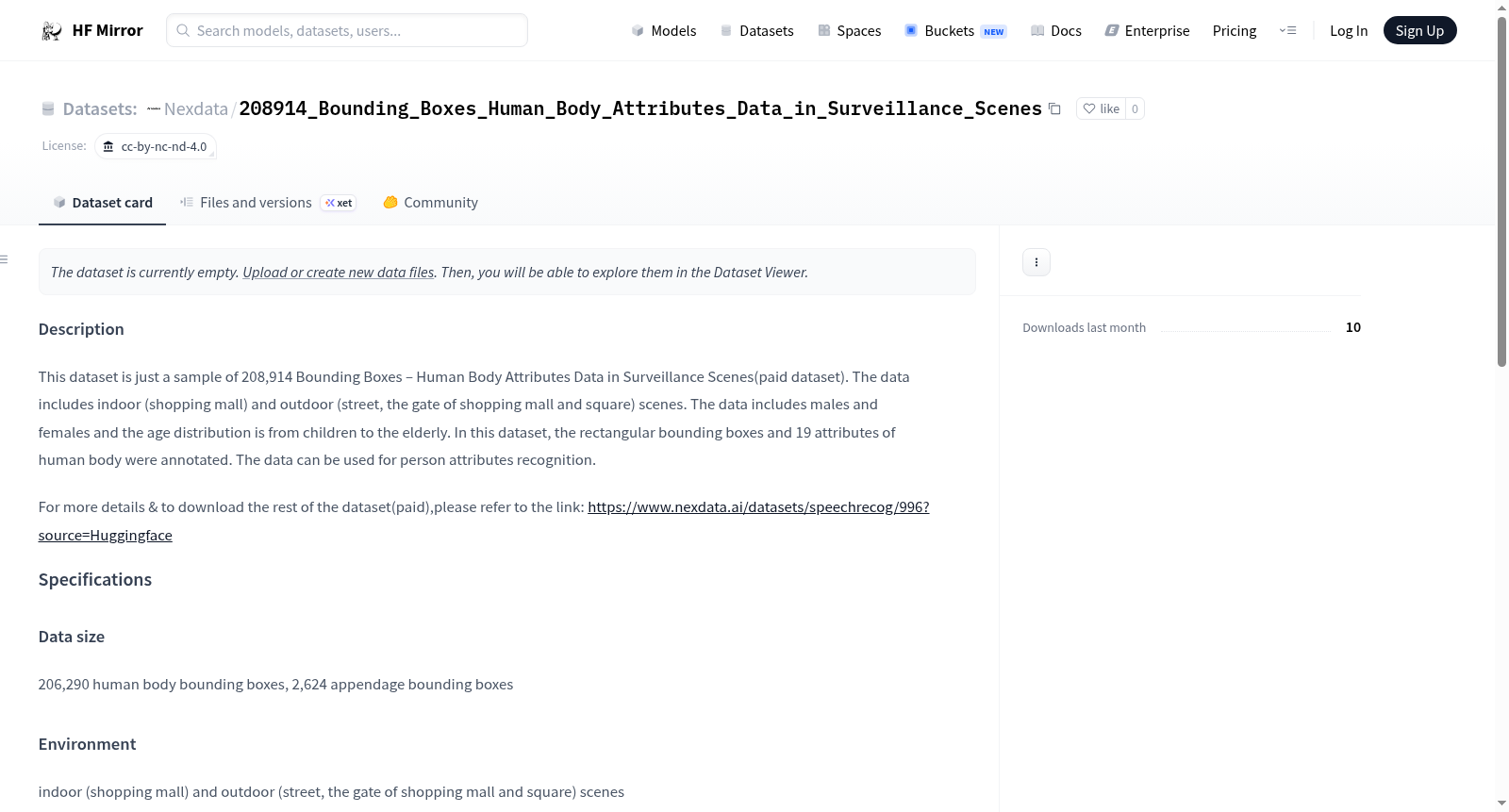Click the Specifications heading

(x=95, y=580)
